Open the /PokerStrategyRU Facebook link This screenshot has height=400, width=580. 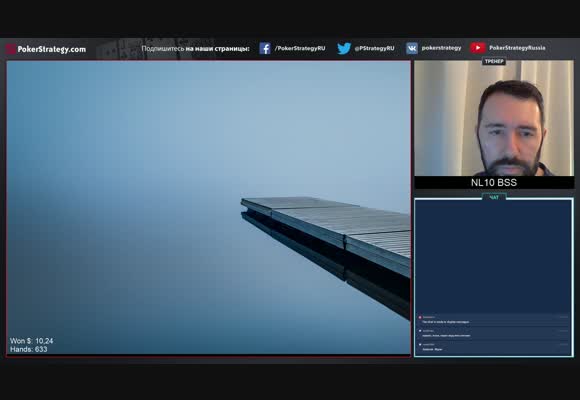(300, 48)
